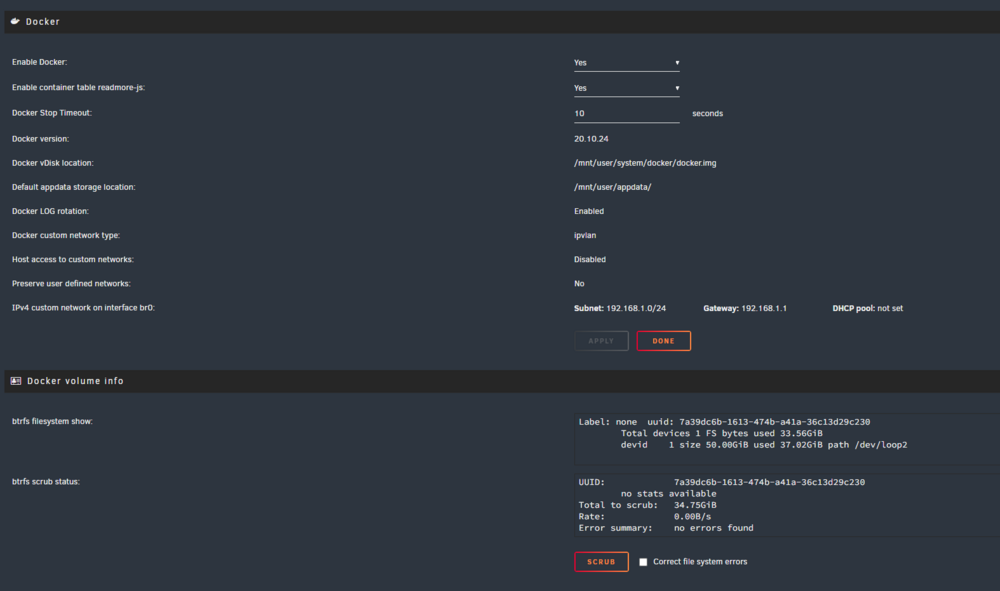Click the btrfs scrub status output box
The height and width of the screenshot is (591, 1000).
click(x=787, y=505)
